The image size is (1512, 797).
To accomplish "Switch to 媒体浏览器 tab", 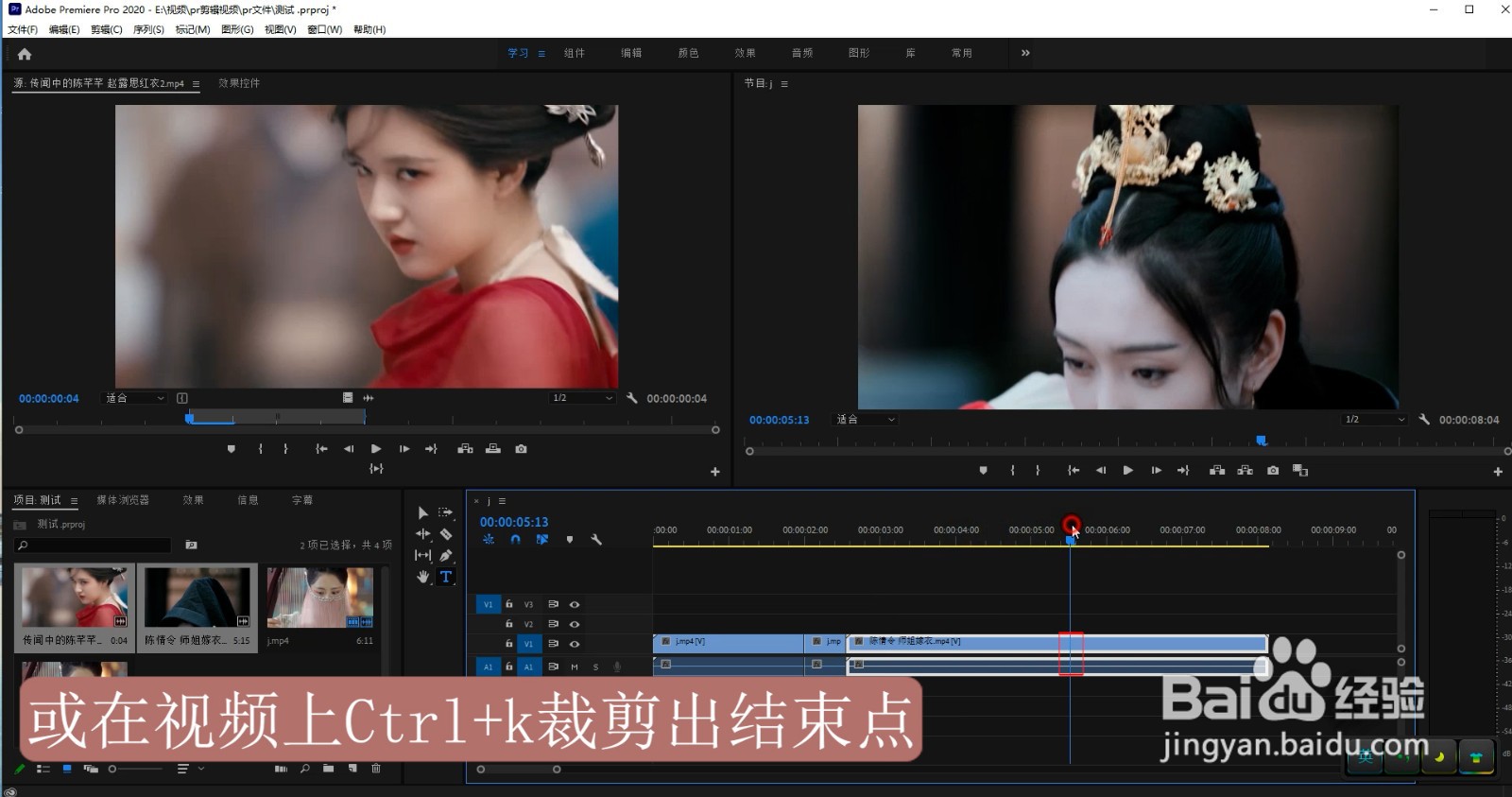I will (x=123, y=500).
